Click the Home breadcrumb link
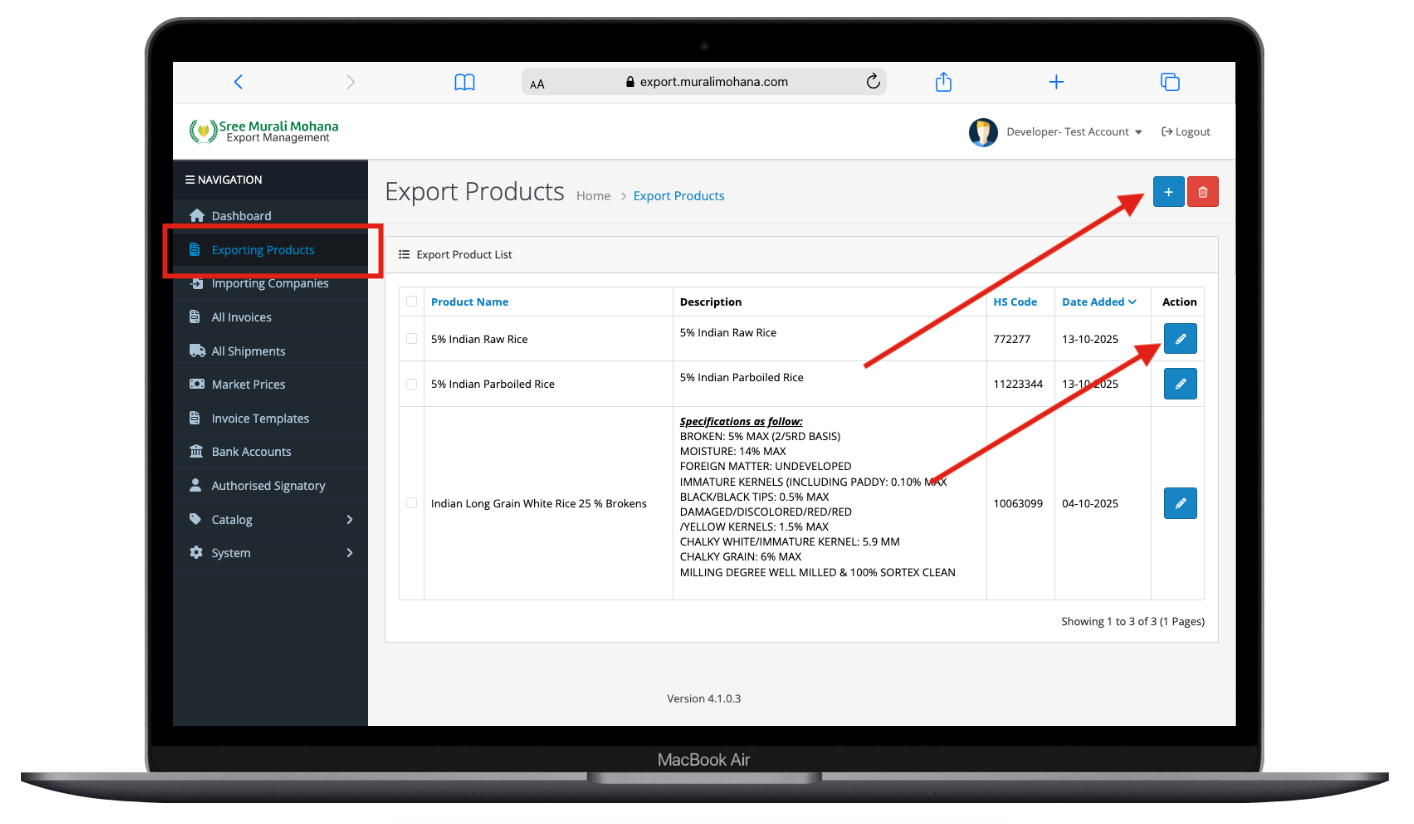 tap(593, 195)
